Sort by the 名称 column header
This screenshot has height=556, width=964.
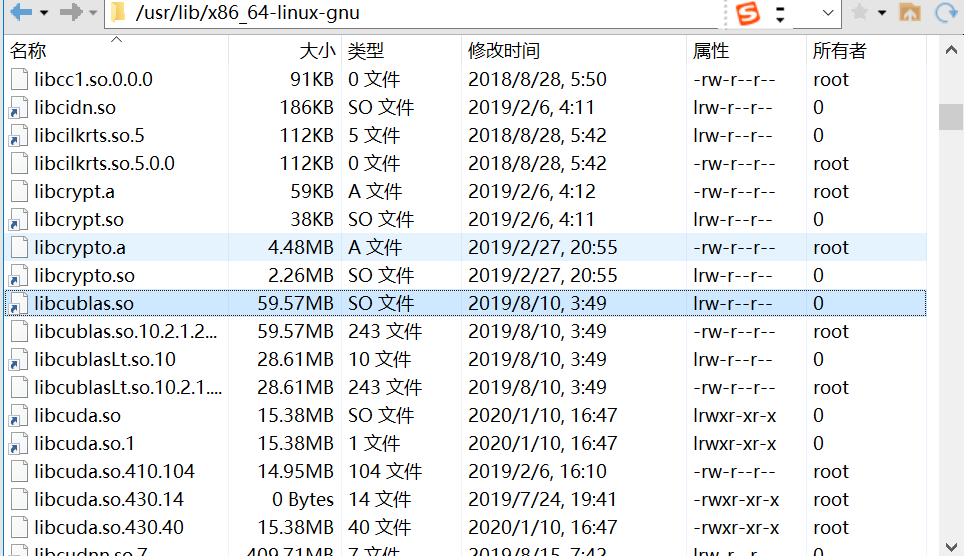(116, 50)
